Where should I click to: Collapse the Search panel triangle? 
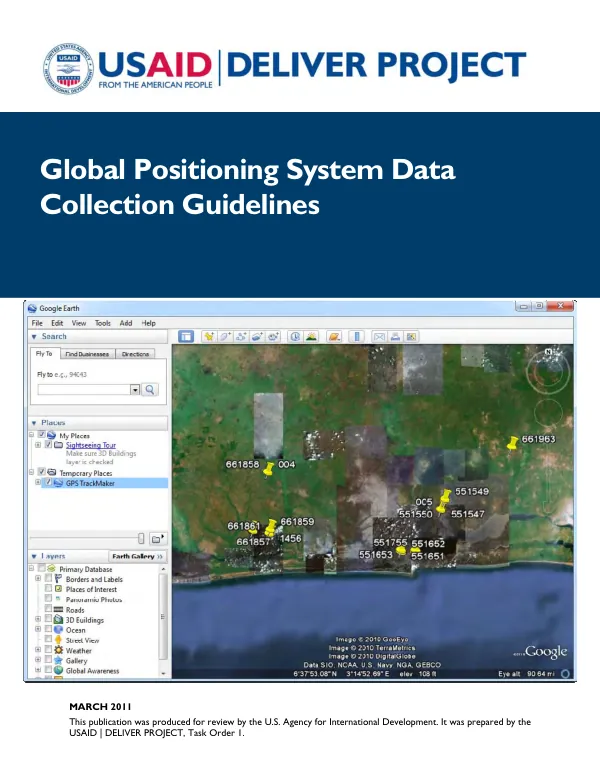(x=34, y=336)
